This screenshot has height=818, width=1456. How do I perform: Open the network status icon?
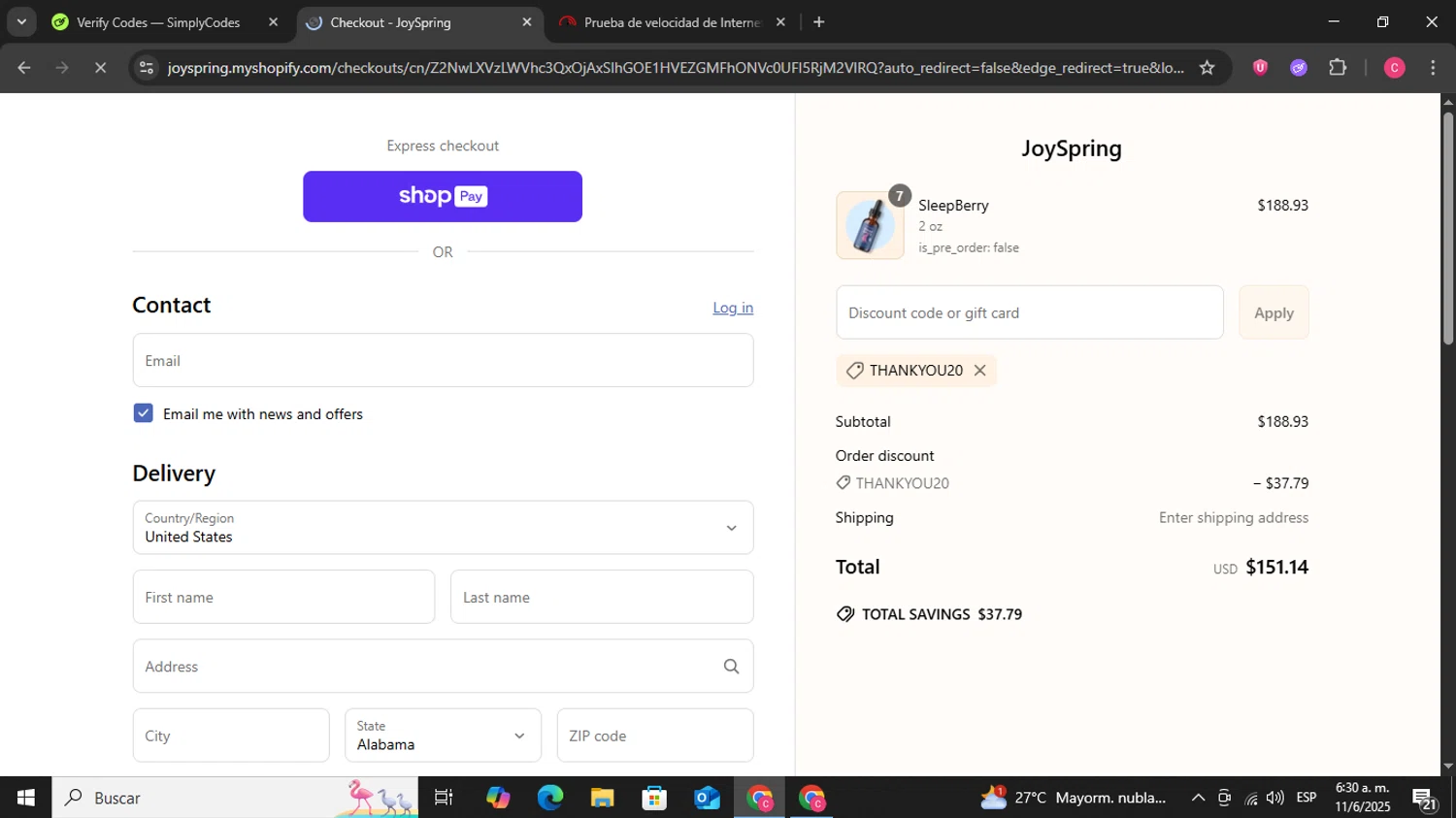click(1250, 798)
